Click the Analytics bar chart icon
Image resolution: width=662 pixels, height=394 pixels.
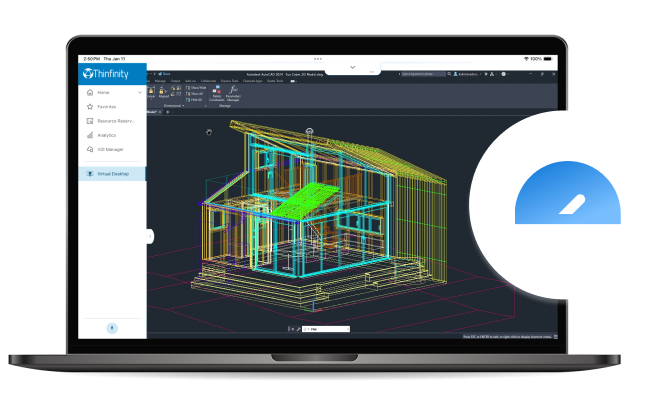(90, 135)
